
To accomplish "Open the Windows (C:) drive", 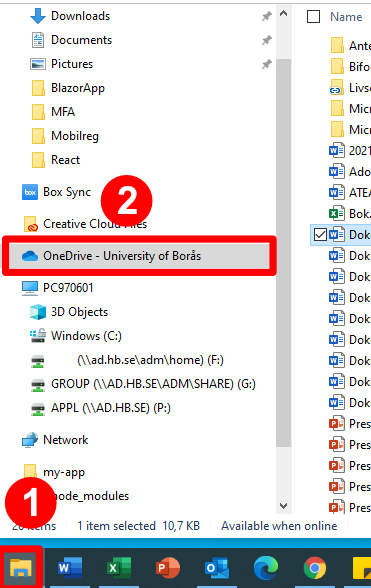I will pyautogui.click(x=86, y=336).
